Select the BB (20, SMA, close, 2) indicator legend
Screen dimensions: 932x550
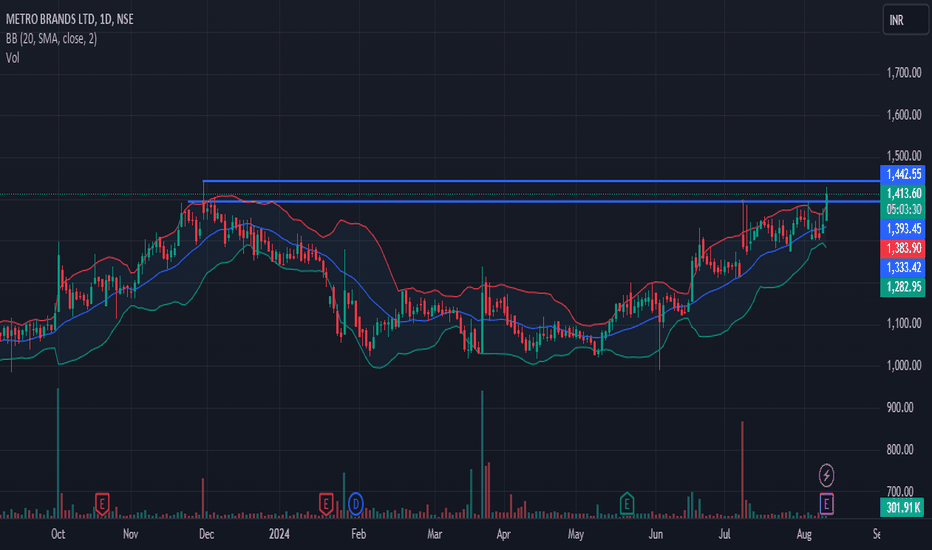tap(51, 39)
